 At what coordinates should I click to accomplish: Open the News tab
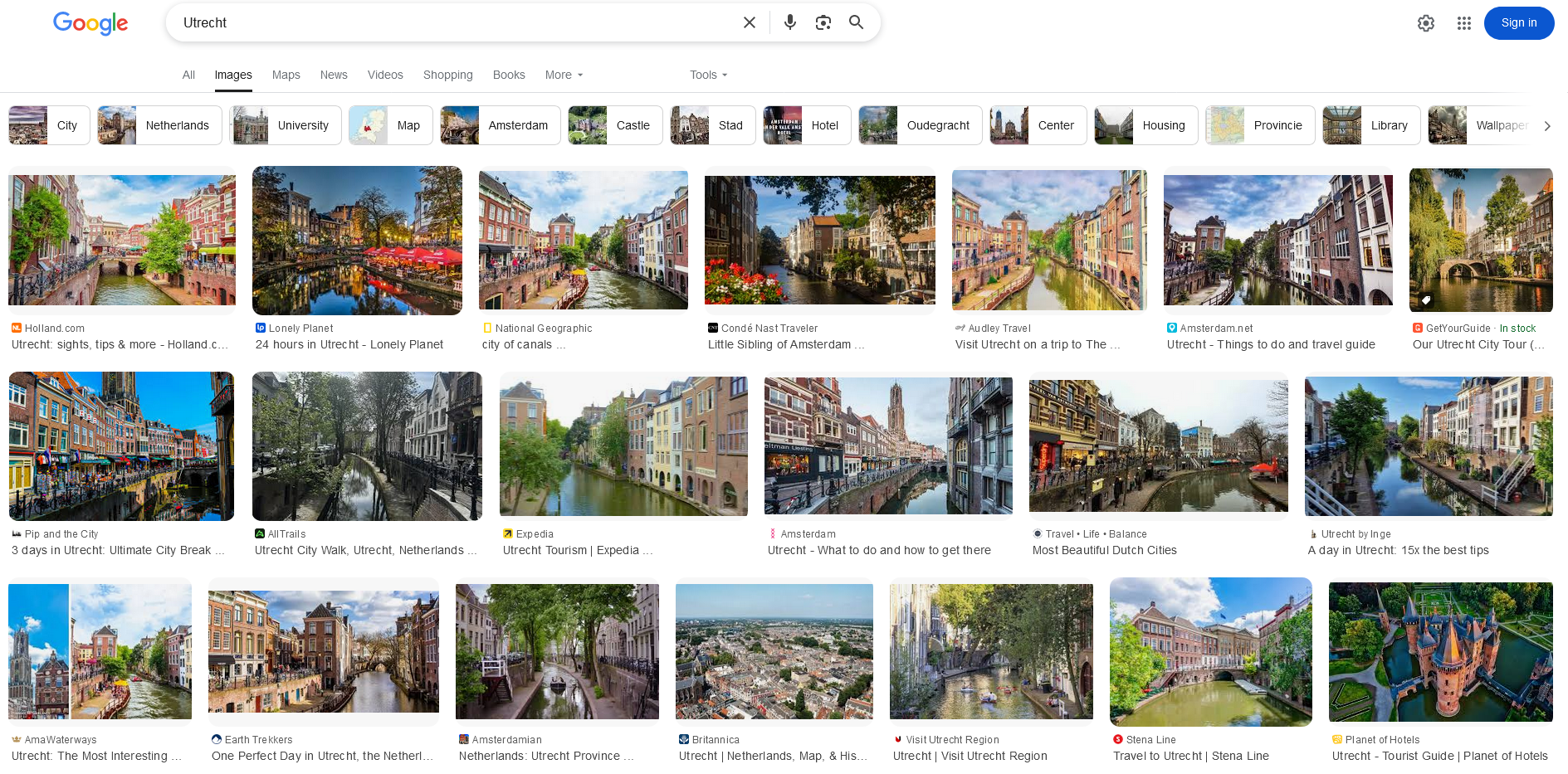(x=334, y=75)
